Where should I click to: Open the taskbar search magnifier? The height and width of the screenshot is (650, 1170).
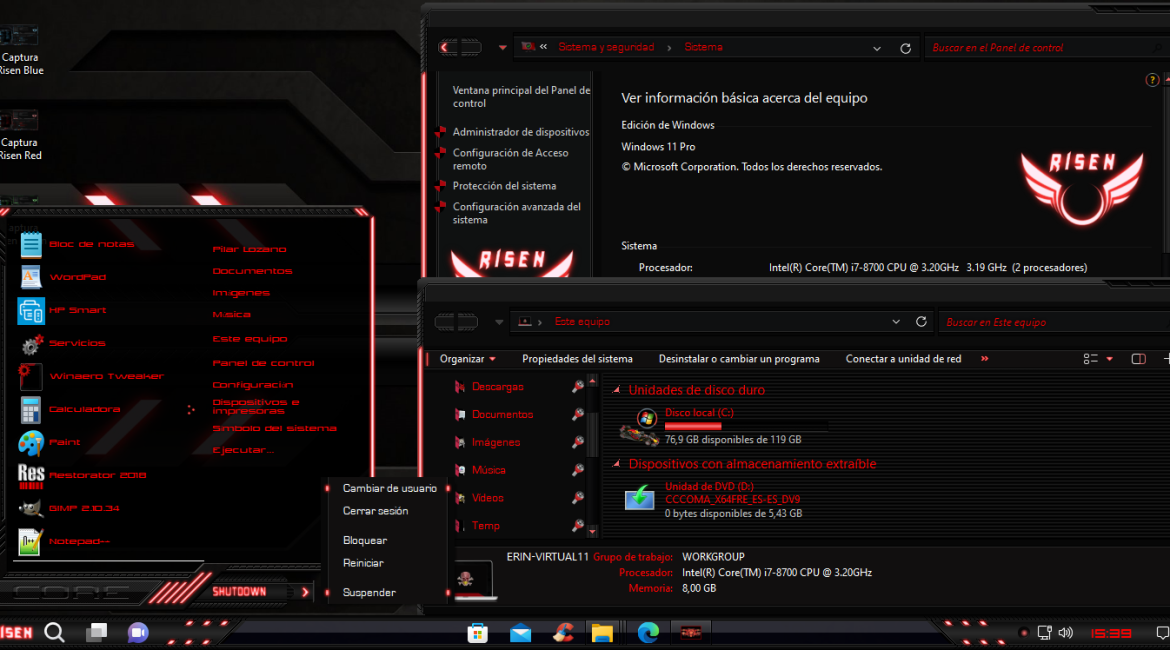click(55, 632)
